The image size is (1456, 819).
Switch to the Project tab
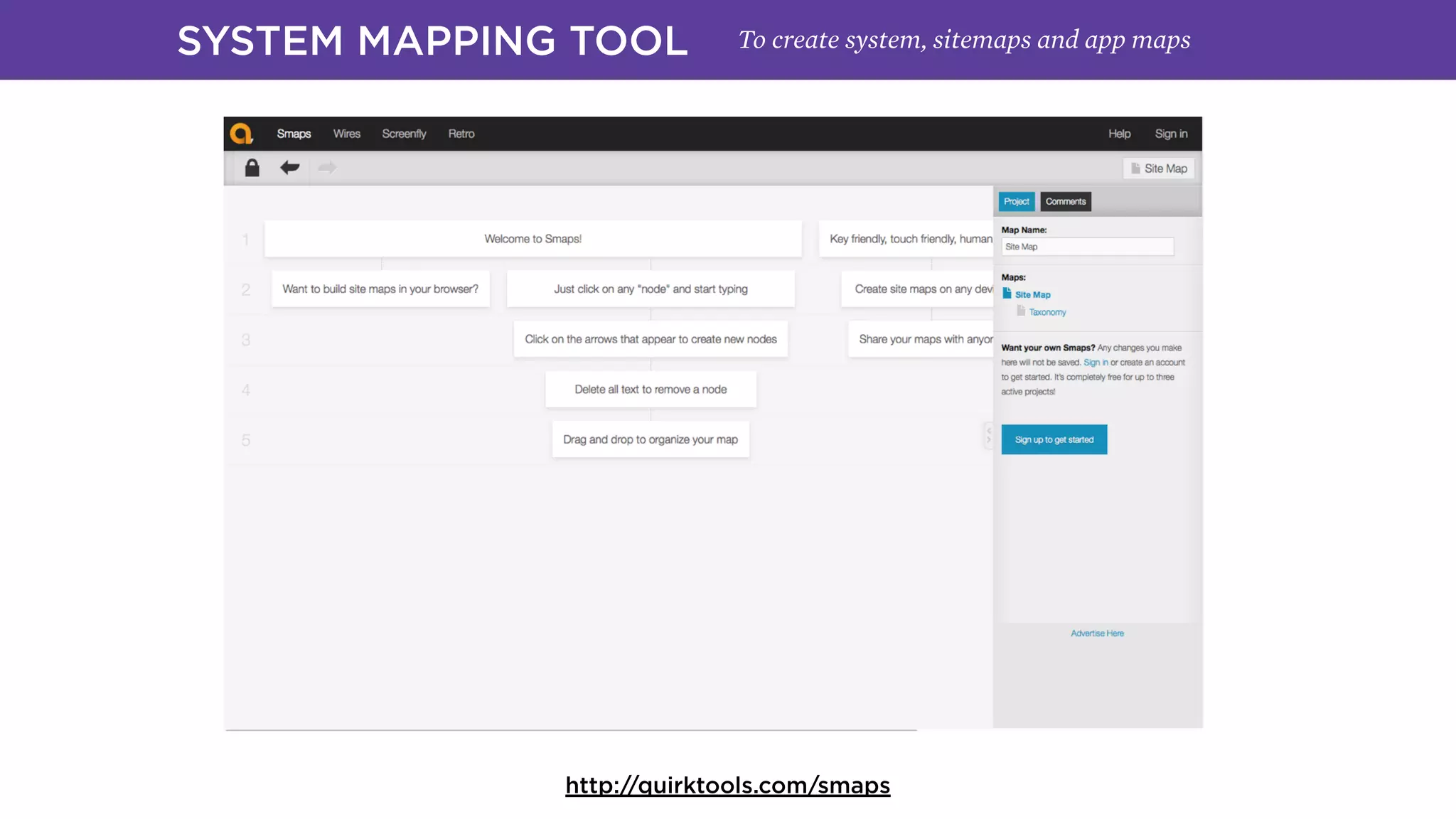pos(1017,201)
